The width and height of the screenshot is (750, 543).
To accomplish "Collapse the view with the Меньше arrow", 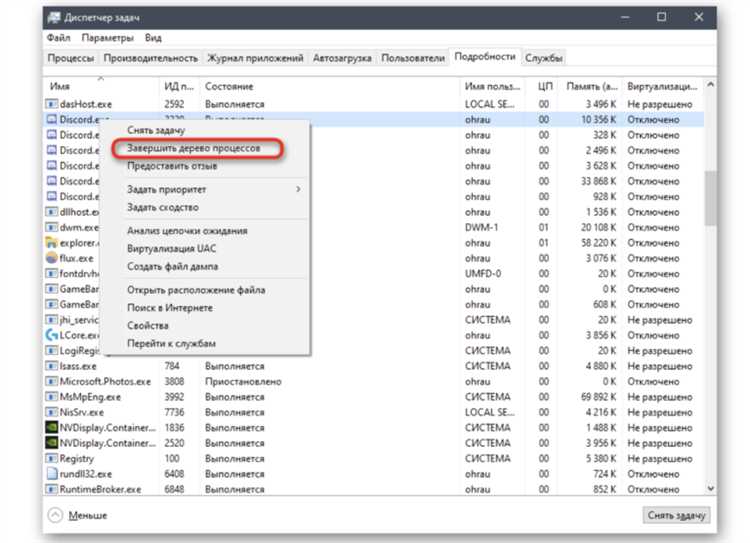I will 54,516.
